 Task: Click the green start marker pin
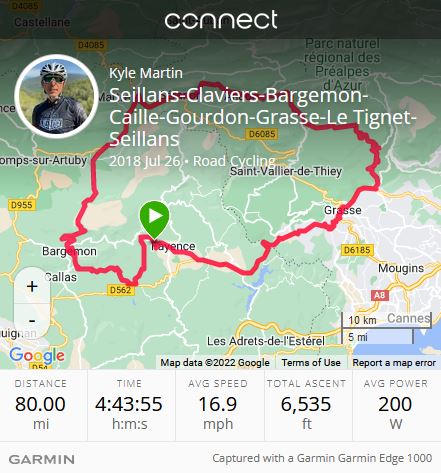(x=154, y=220)
